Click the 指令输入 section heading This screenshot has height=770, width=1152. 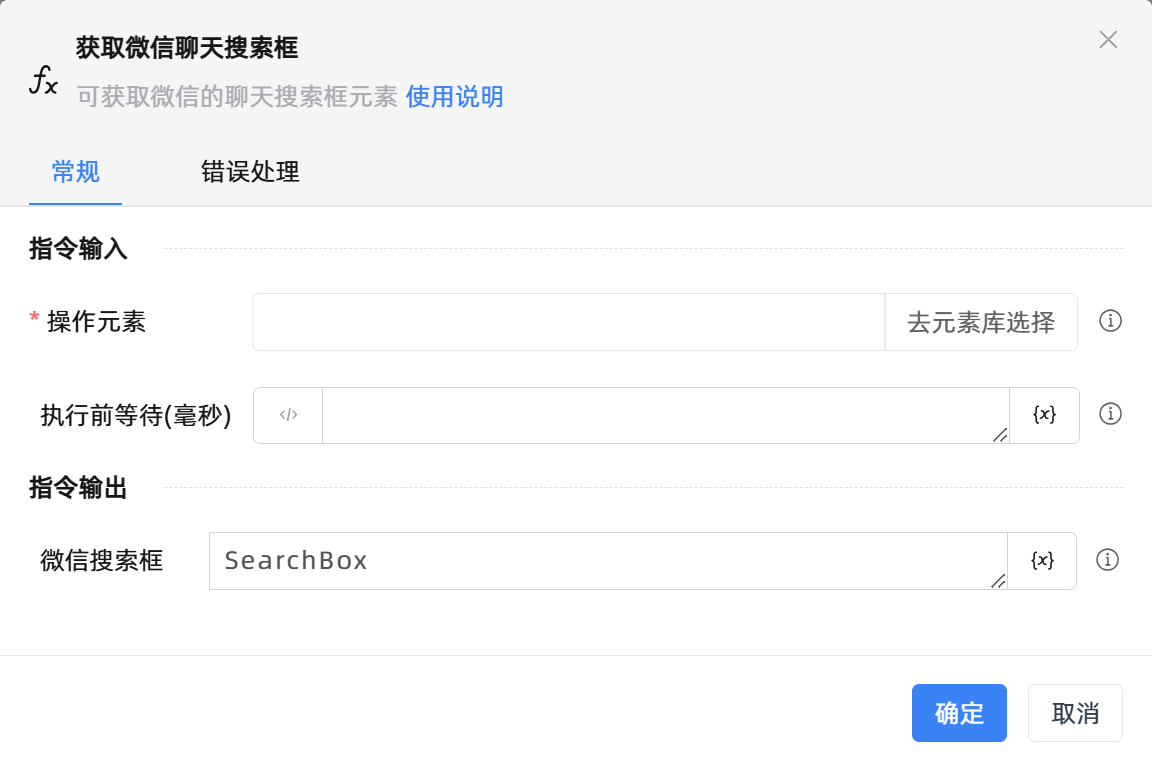78,248
